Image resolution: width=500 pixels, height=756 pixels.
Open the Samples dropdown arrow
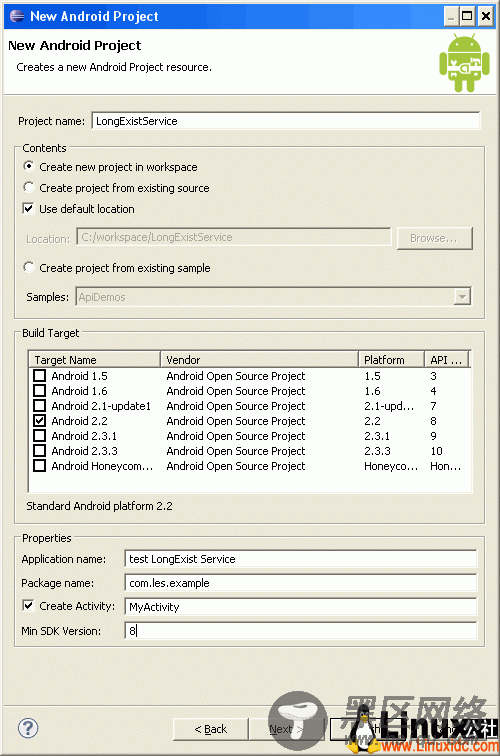(462, 297)
